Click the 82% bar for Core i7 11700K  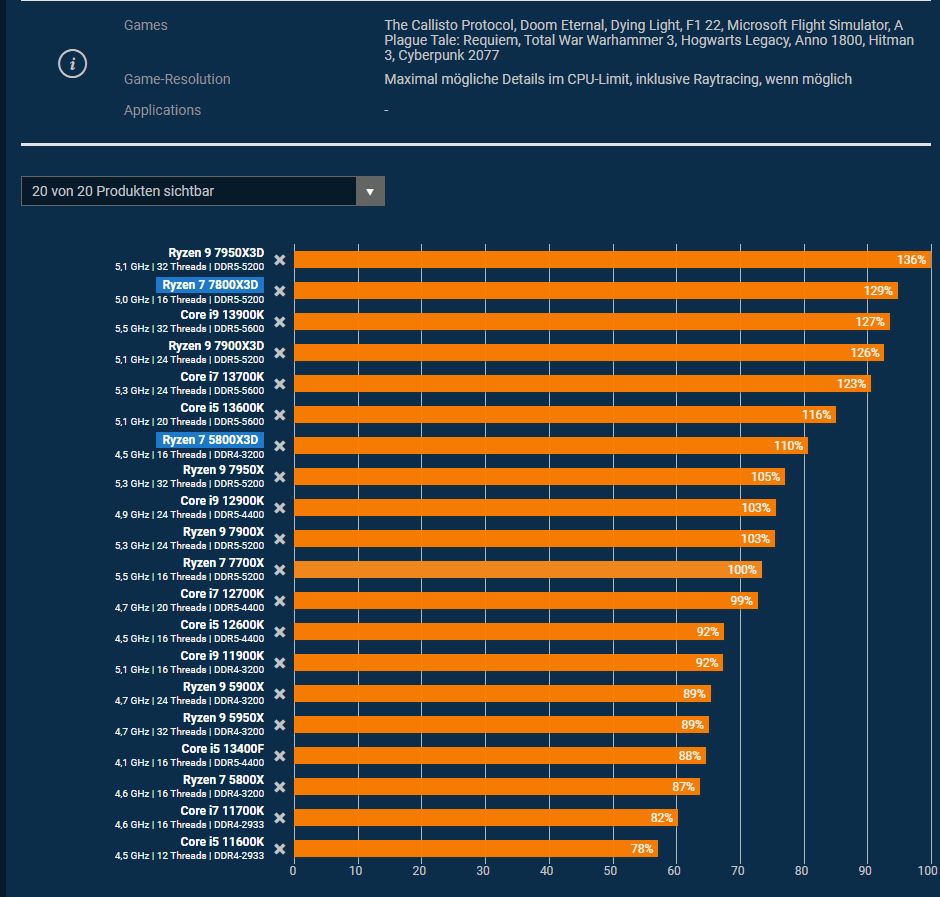(x=486, y=818)
